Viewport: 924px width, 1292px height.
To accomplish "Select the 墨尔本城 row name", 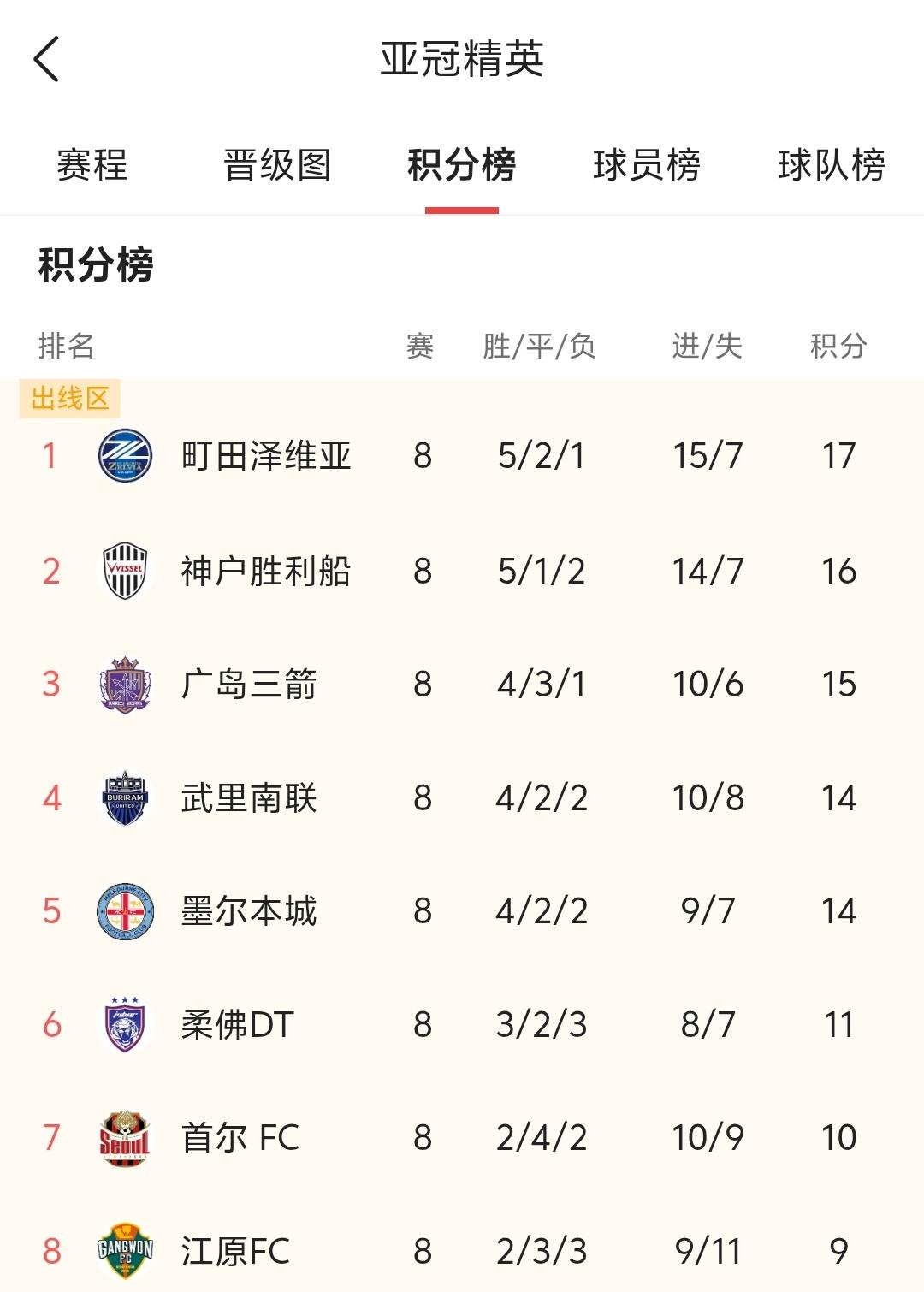I will (249, 911).
